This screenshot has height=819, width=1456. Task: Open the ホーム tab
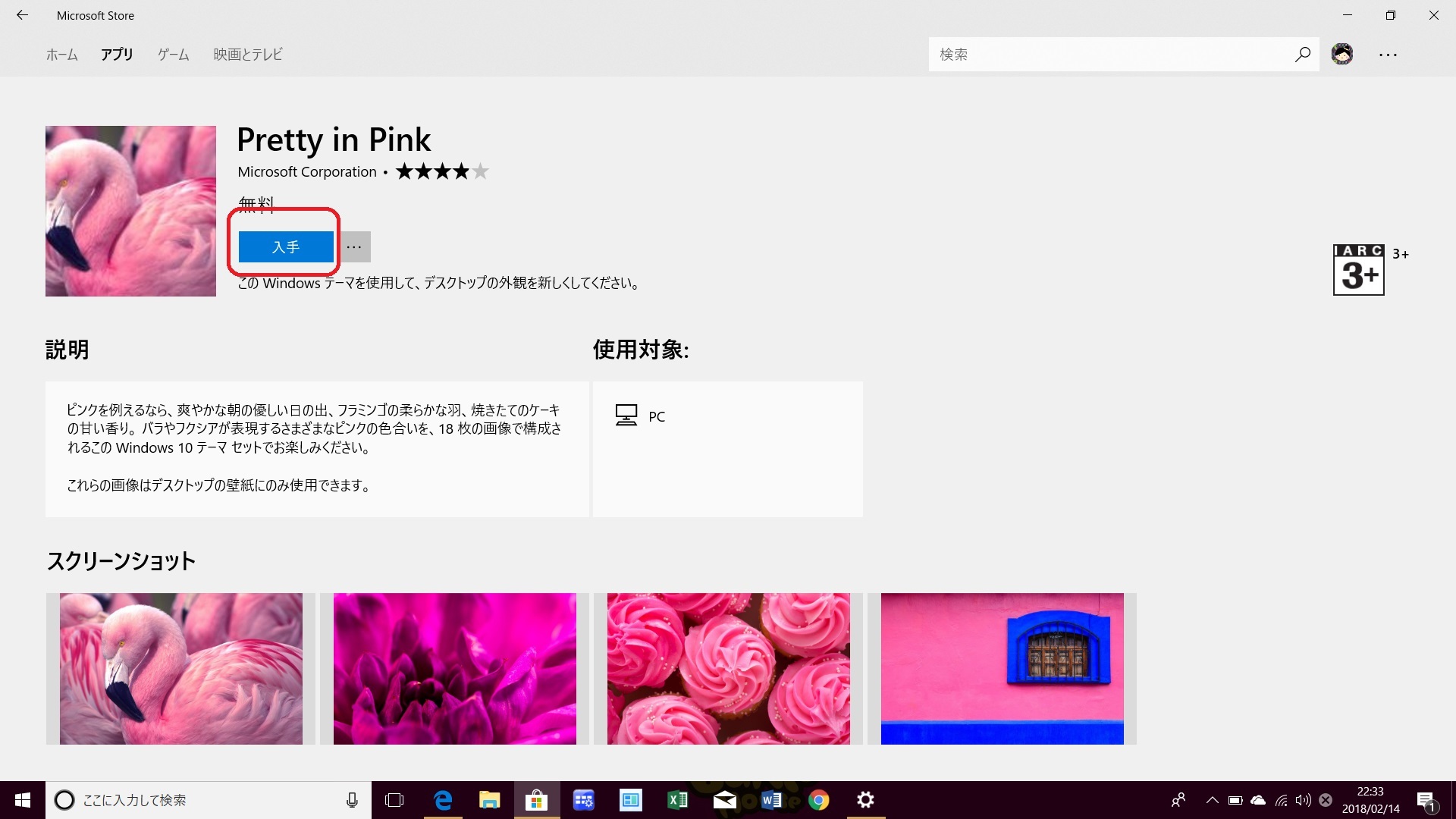tap(61, 55)
